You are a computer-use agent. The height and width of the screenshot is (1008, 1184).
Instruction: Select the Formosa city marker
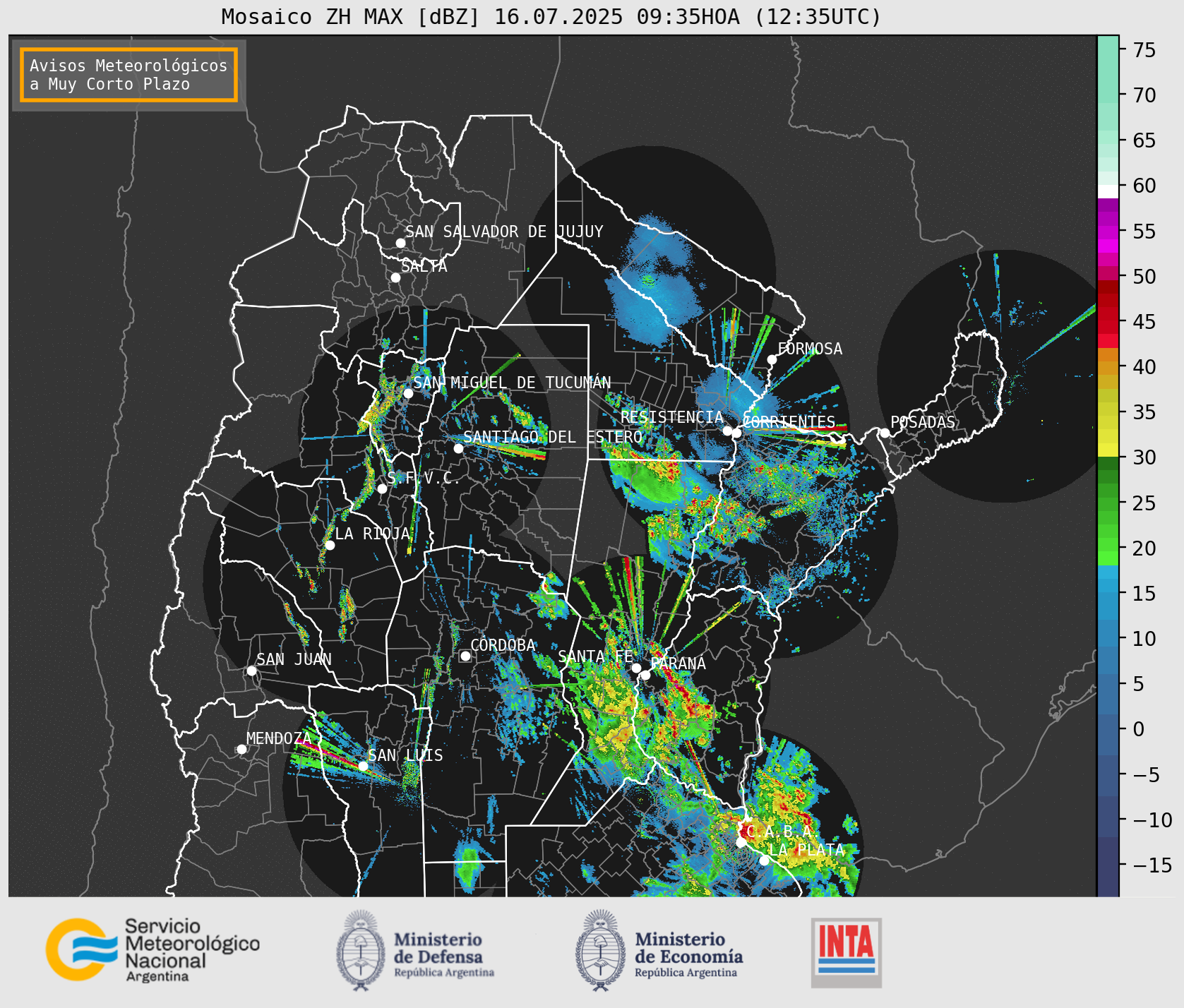click(772, 359)
